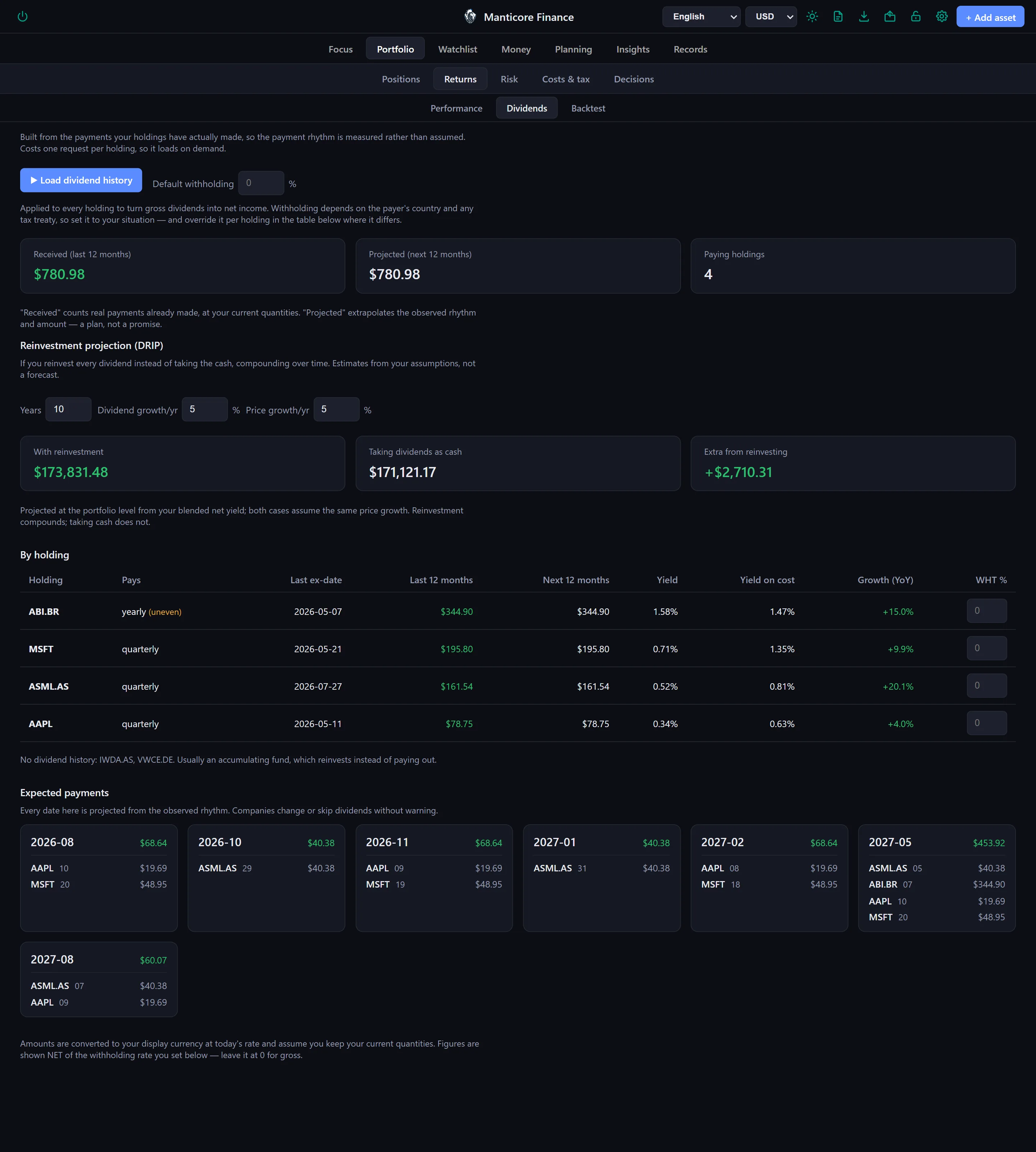This screenshot has height=1152, width=1036.
Task: Open the Risk sub-tab
Action: [x=509, y=79]
